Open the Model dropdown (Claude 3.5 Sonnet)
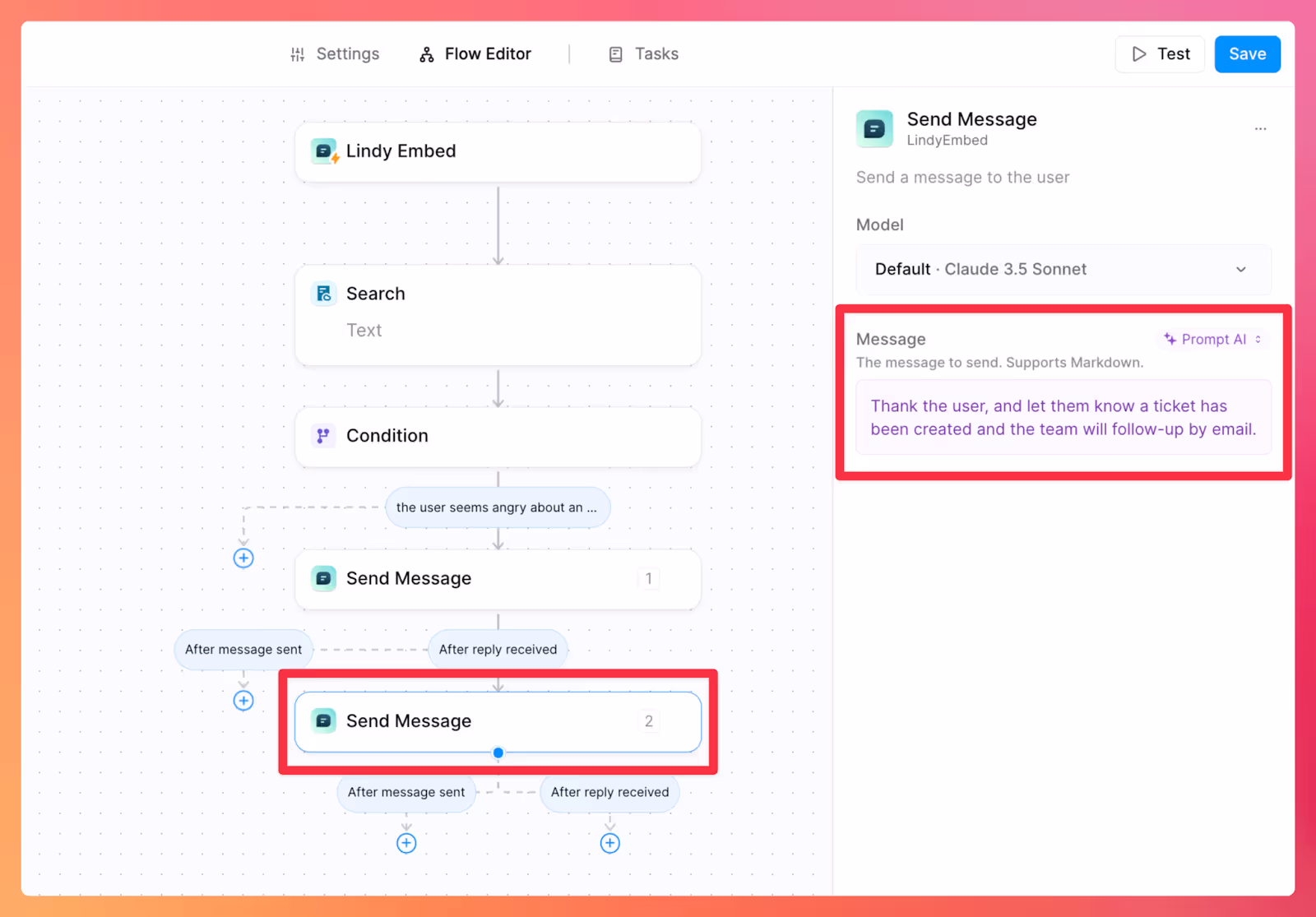Viewport: 1316px width, 917px height. (x=1063, y=270)
